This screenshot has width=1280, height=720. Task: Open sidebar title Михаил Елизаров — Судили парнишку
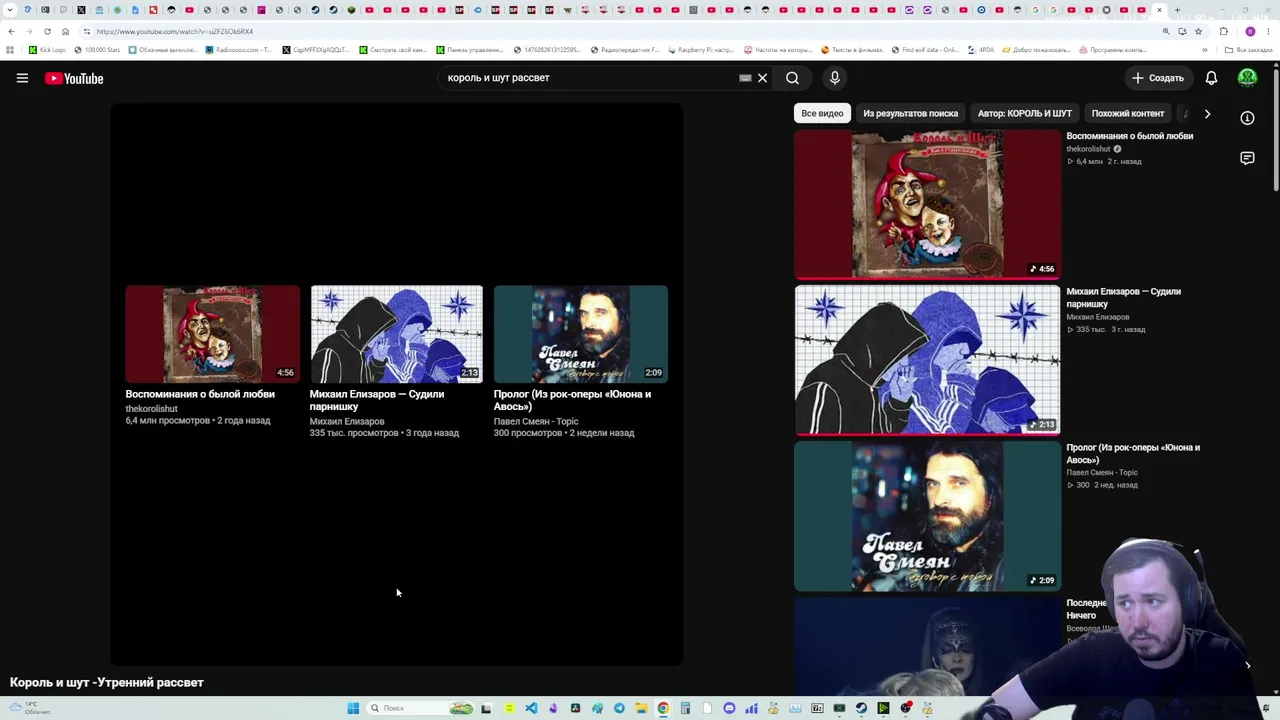click(1123, 297)
